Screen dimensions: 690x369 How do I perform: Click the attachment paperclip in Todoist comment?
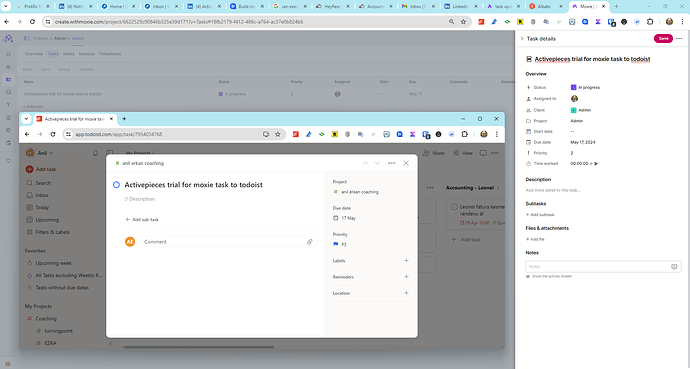pyautogui.click(x=309, y=242)
